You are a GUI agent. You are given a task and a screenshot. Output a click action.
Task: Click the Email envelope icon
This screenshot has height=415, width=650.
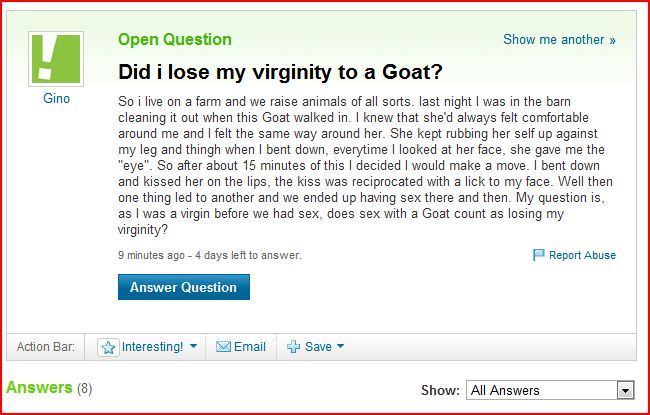point(223,347)
